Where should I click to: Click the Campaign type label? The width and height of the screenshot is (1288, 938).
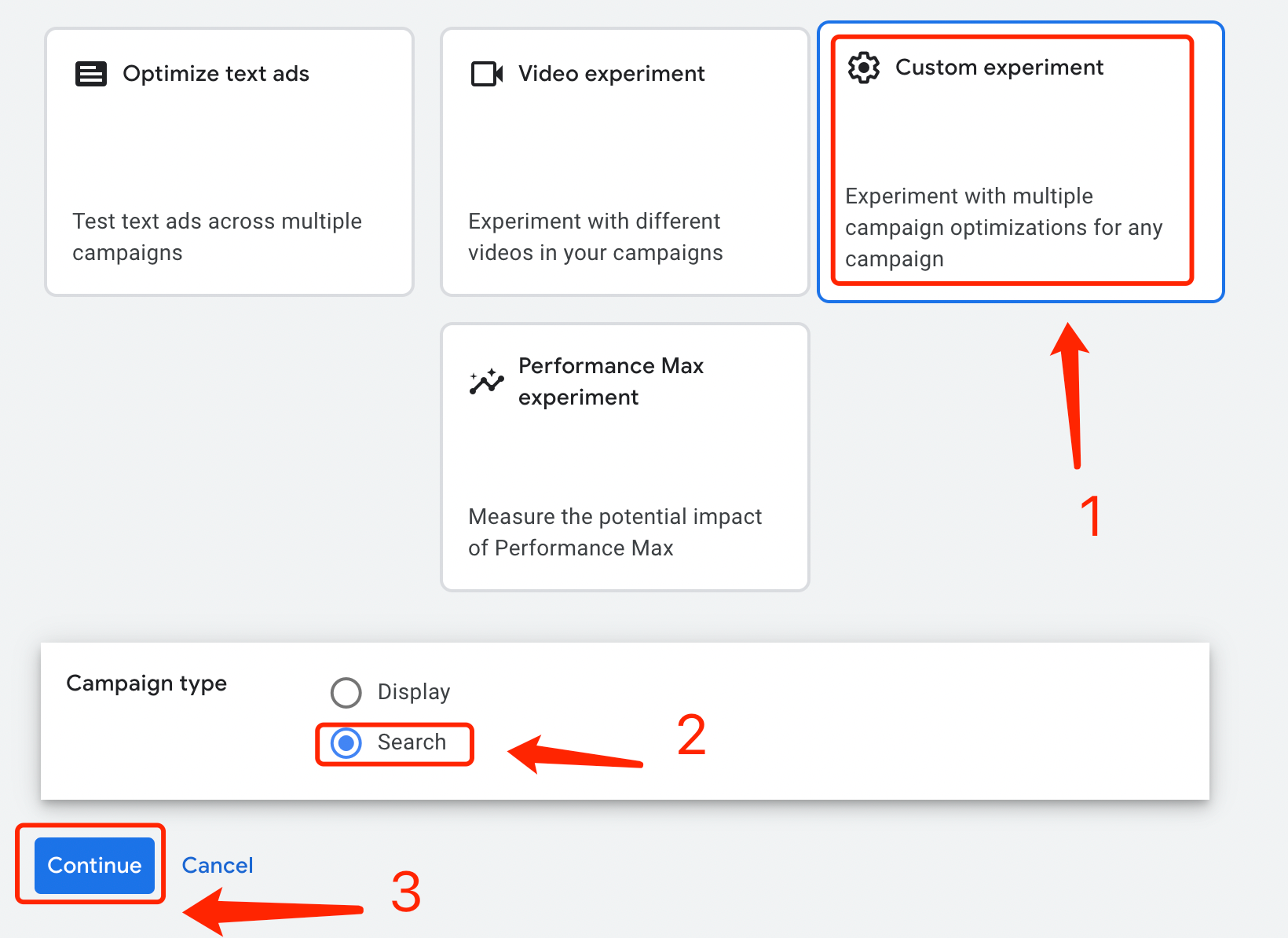pos(147,683)
